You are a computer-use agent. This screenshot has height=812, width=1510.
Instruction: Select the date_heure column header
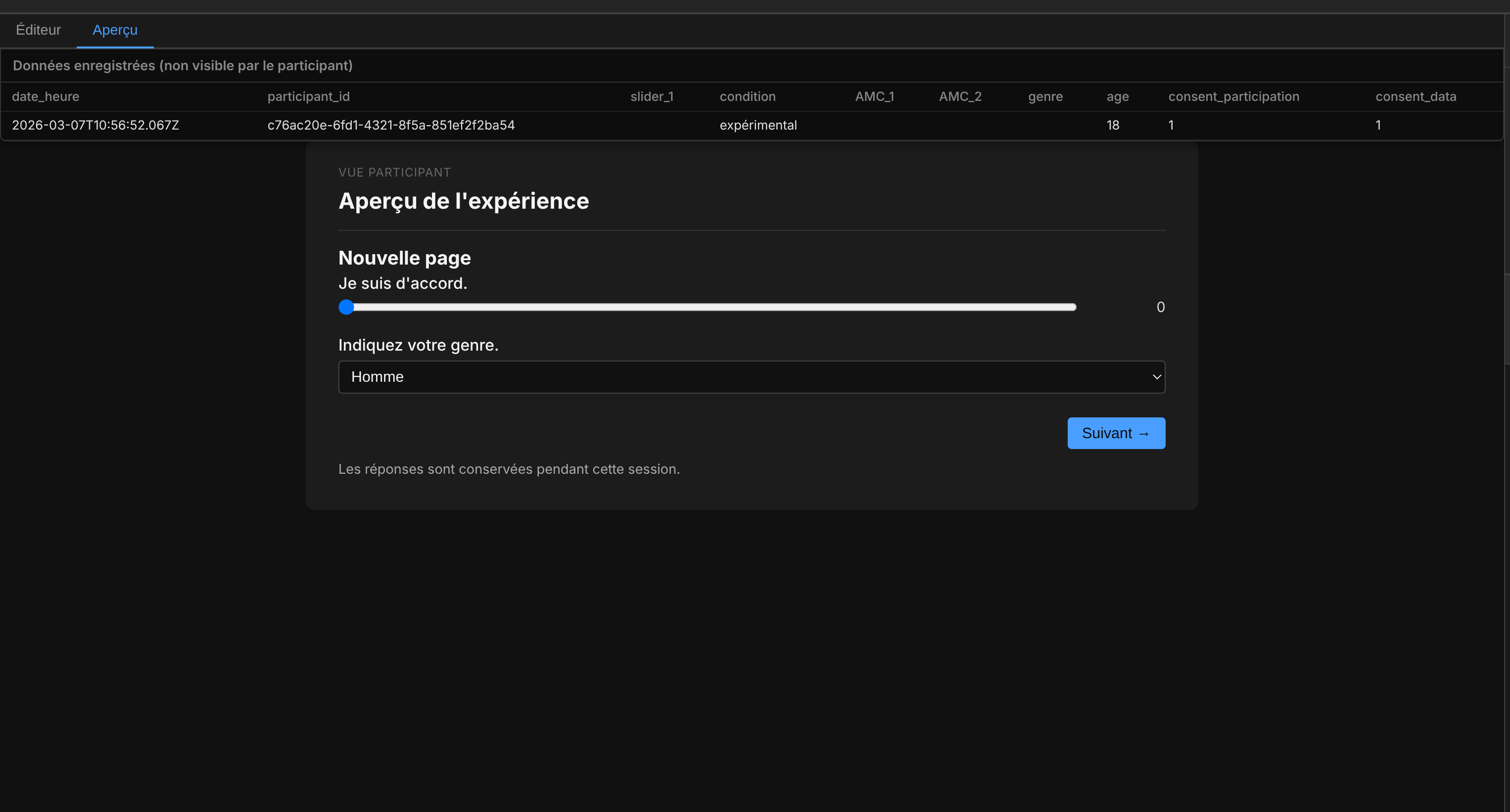pyautogui.click(x=45, y=96)
